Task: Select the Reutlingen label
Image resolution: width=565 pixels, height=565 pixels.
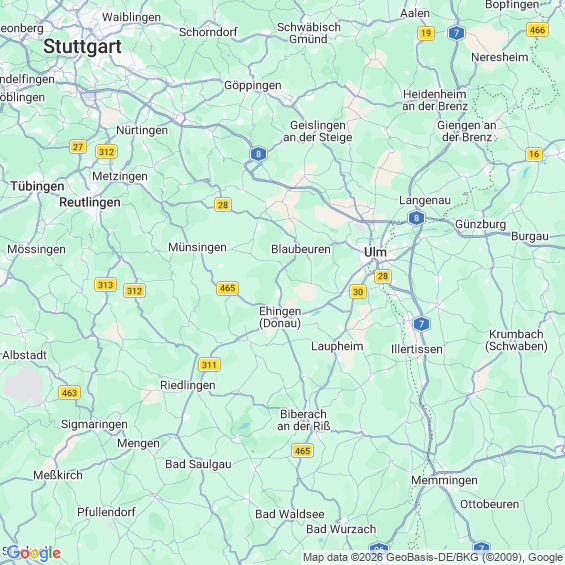Action: click(90, 202)
